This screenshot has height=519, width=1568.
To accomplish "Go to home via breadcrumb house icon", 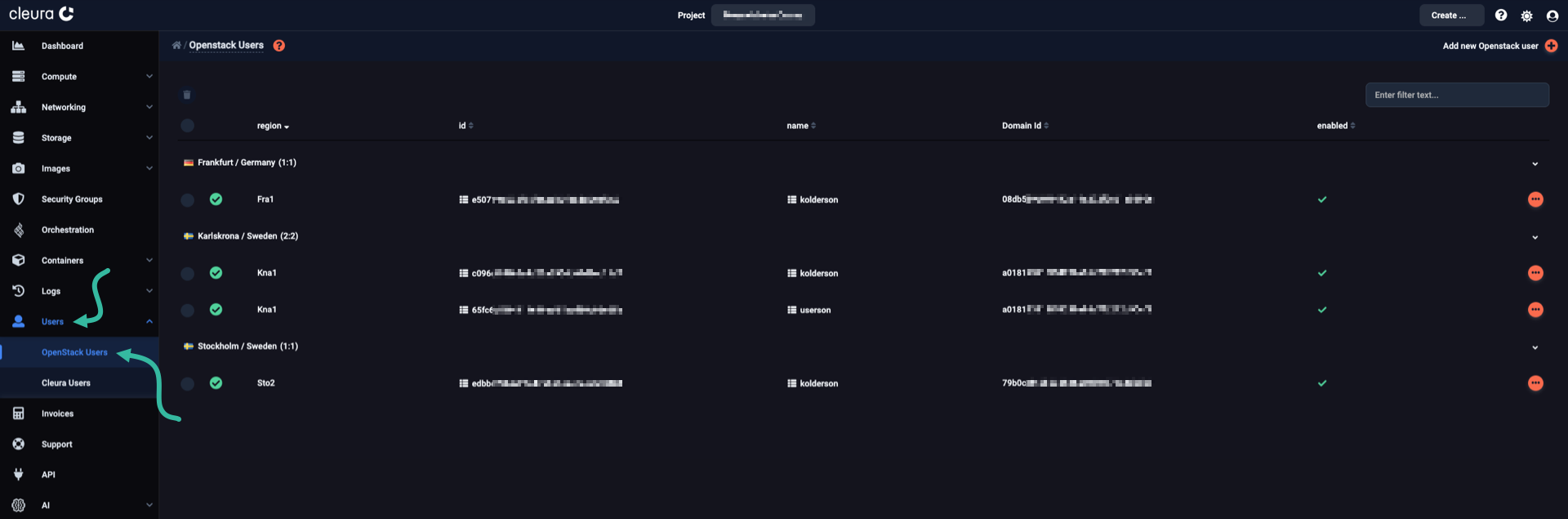I will tap(176, 45).
